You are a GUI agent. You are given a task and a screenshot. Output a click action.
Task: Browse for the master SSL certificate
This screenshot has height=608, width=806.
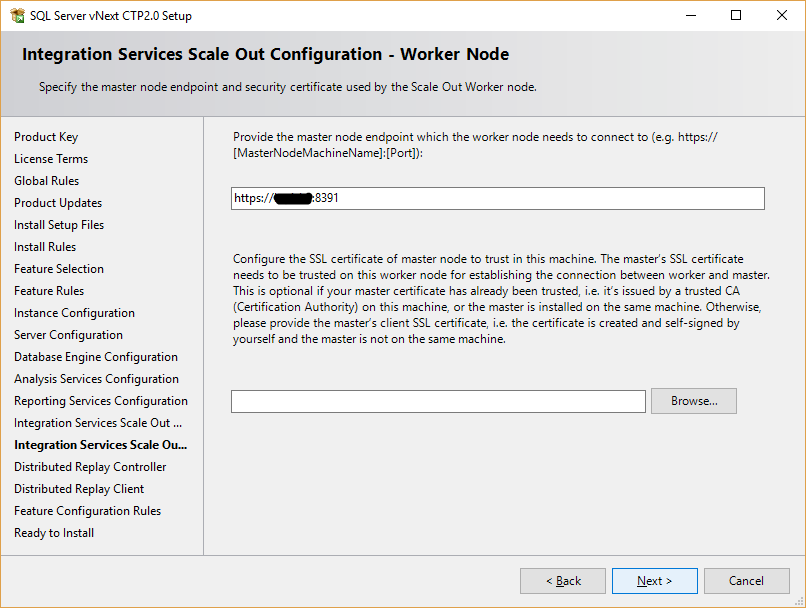tap(693, 401)
